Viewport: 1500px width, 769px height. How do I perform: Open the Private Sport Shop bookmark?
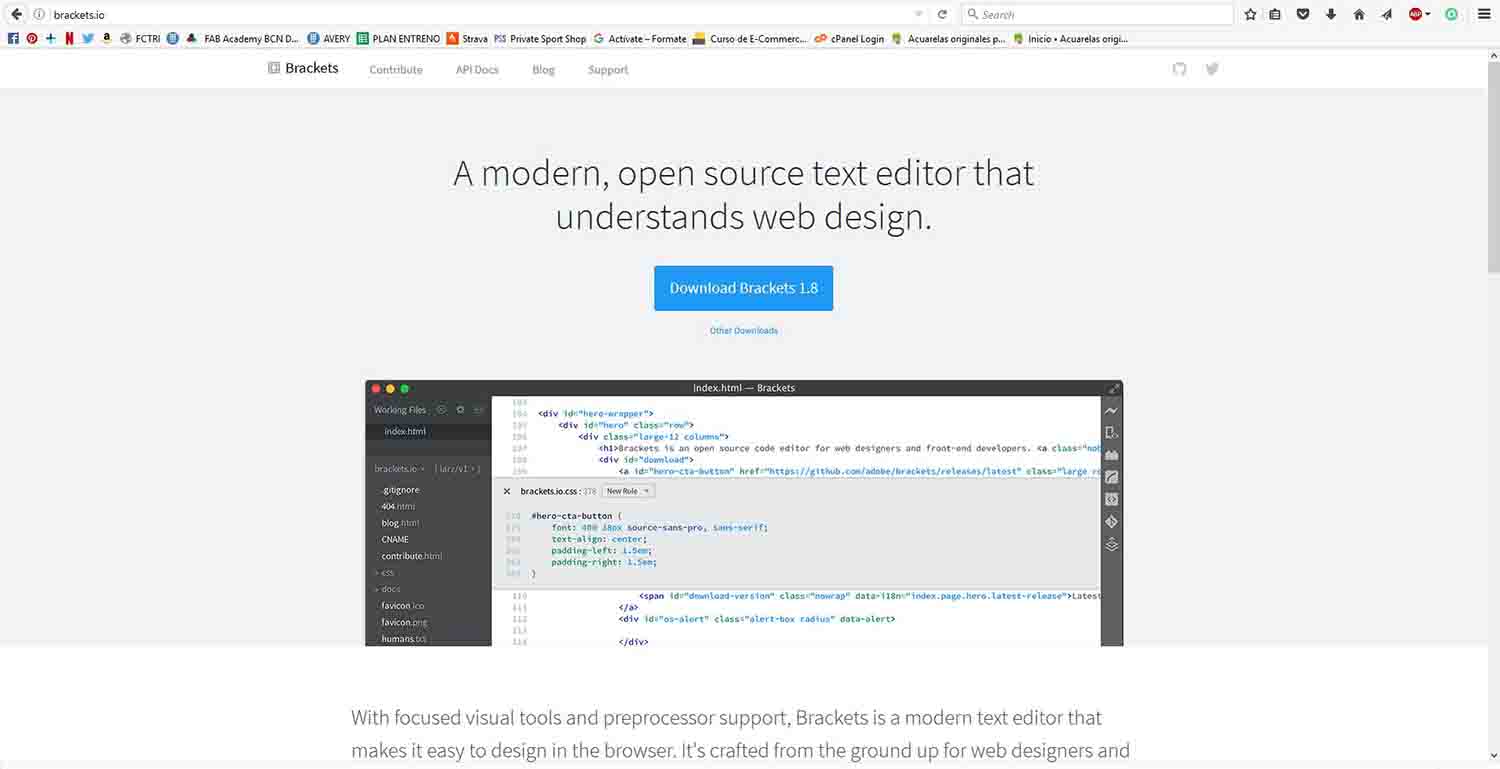click(540, 39)
